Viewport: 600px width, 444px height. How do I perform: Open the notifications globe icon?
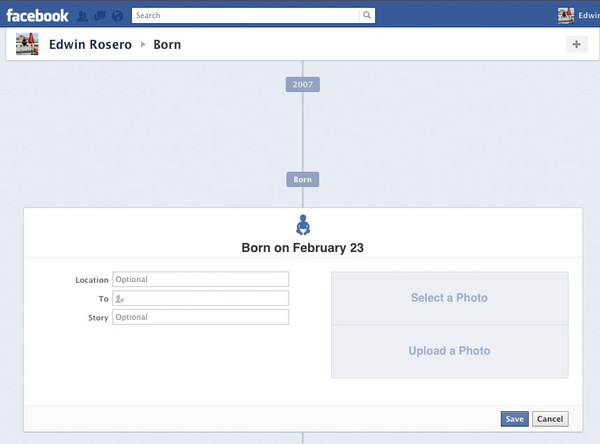pos(117,16)
